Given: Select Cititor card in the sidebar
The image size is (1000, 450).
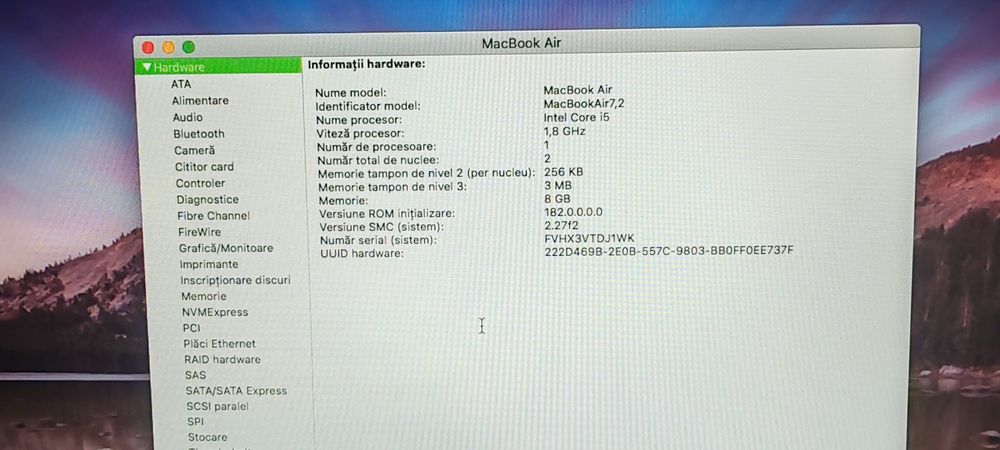Looking at the screenshot, I should [204, 167].
